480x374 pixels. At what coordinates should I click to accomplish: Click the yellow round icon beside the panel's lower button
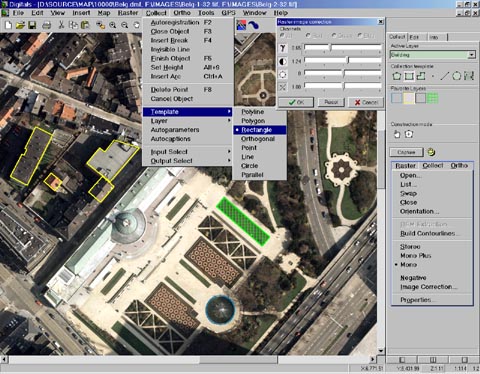coord(431,152)
